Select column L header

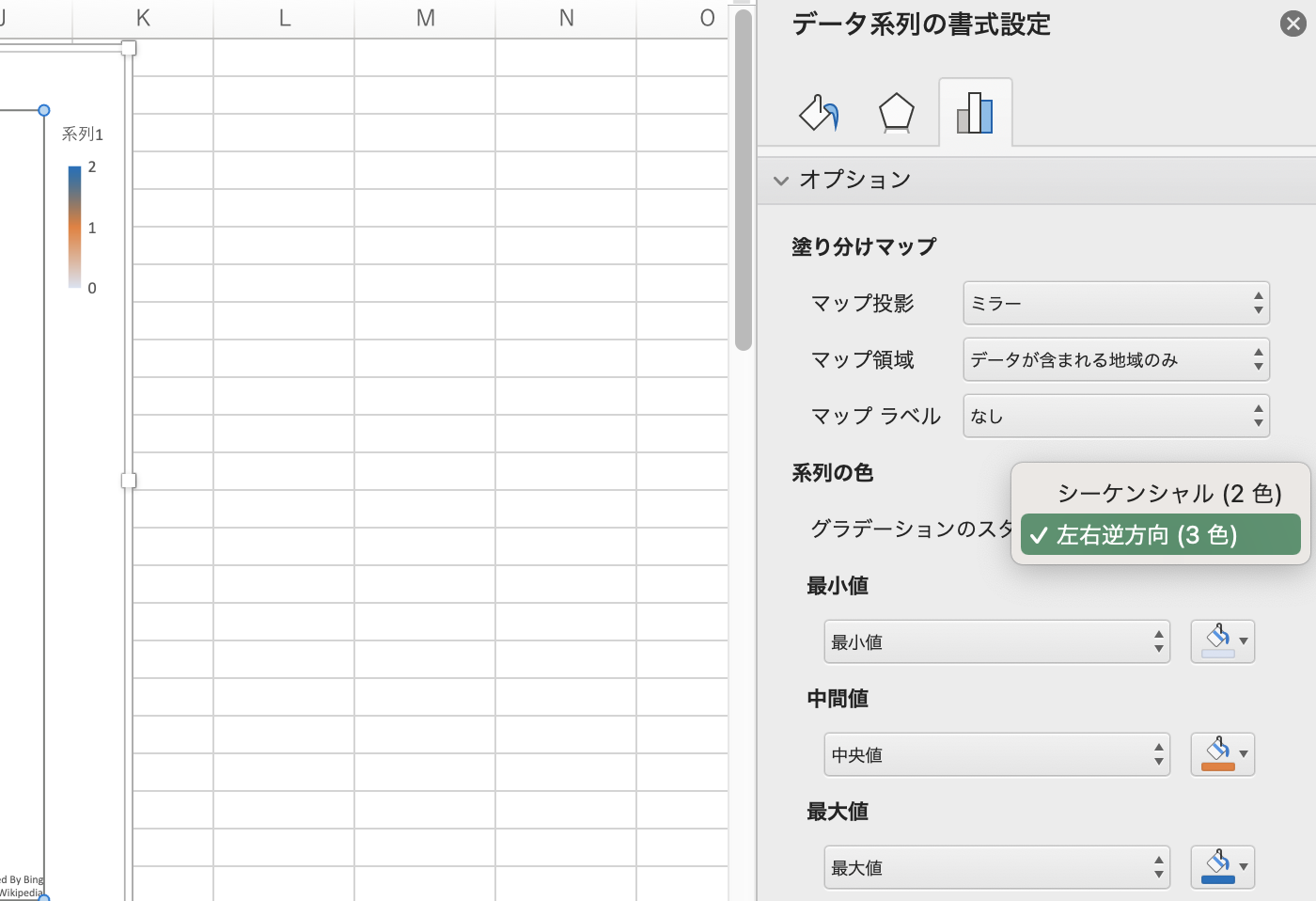click(284, 18)
